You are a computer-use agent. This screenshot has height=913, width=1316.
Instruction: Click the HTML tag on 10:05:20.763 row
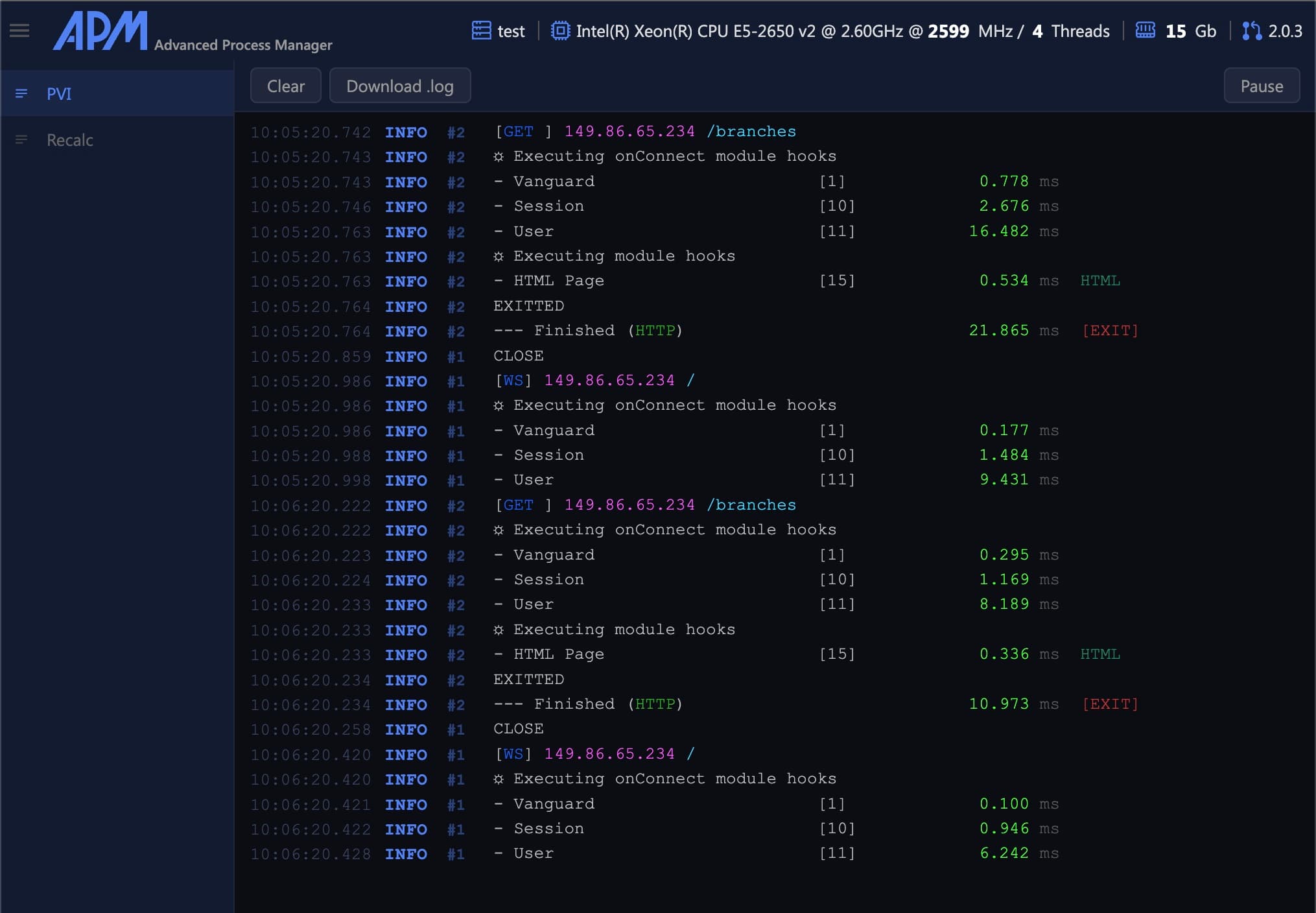pos(1100,281)
